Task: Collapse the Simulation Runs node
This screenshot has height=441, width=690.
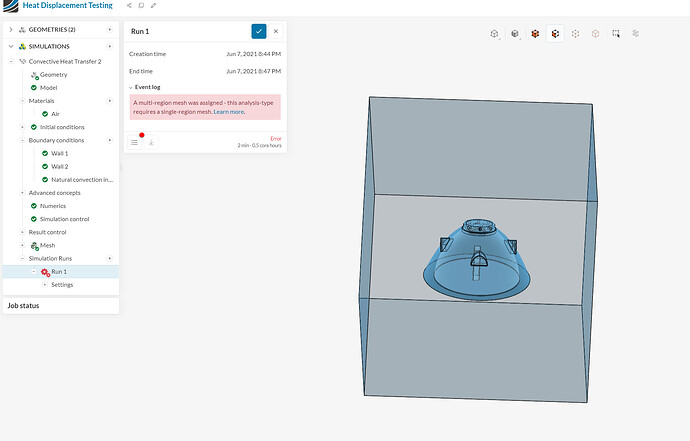Action: click(x=22, y=258)
